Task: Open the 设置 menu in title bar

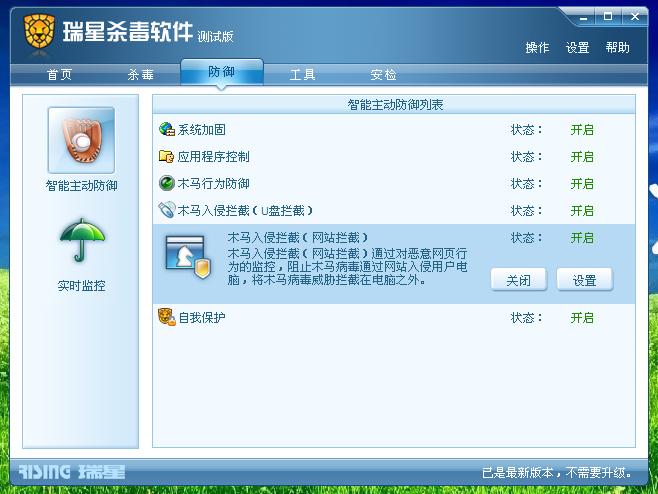Action: (x=577, y=47)
